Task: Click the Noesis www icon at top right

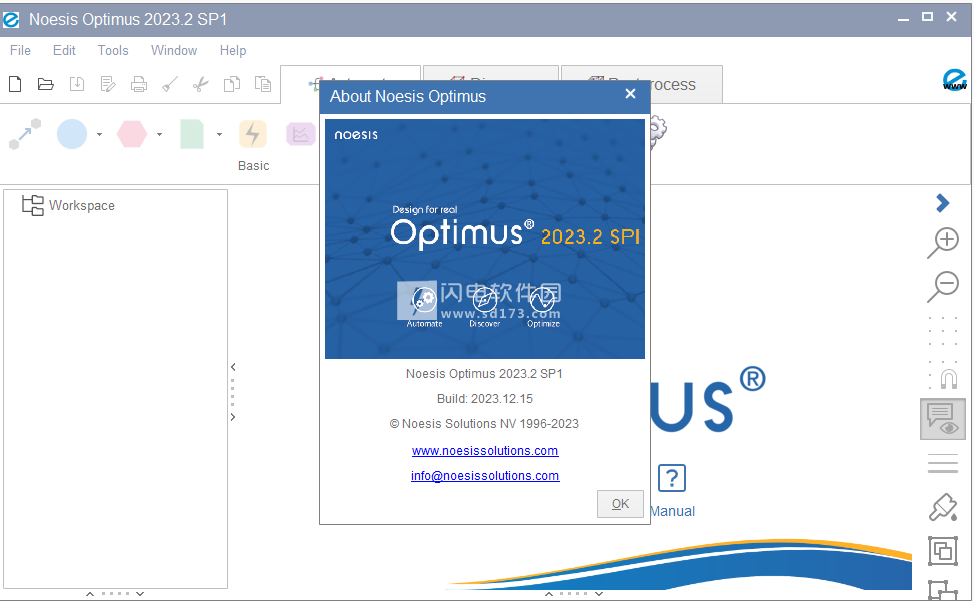Action: [x=954, y=80]
